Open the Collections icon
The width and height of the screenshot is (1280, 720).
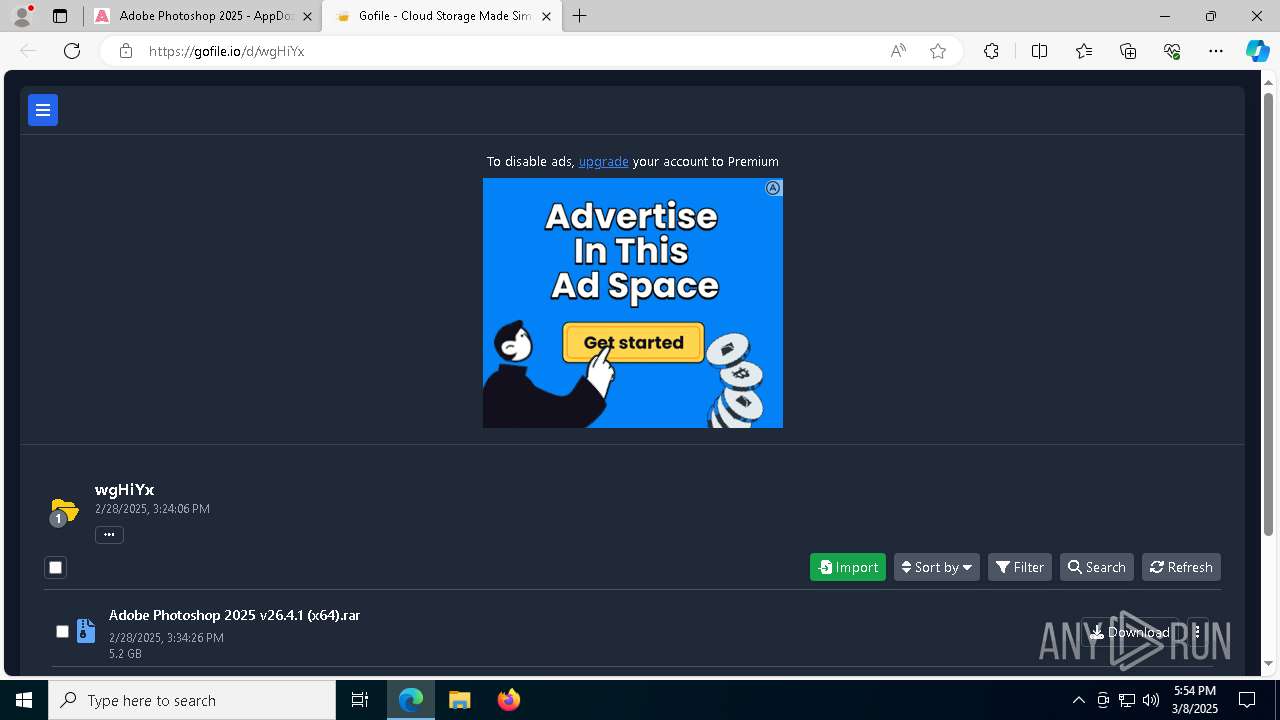click(x=1128, y=51)
